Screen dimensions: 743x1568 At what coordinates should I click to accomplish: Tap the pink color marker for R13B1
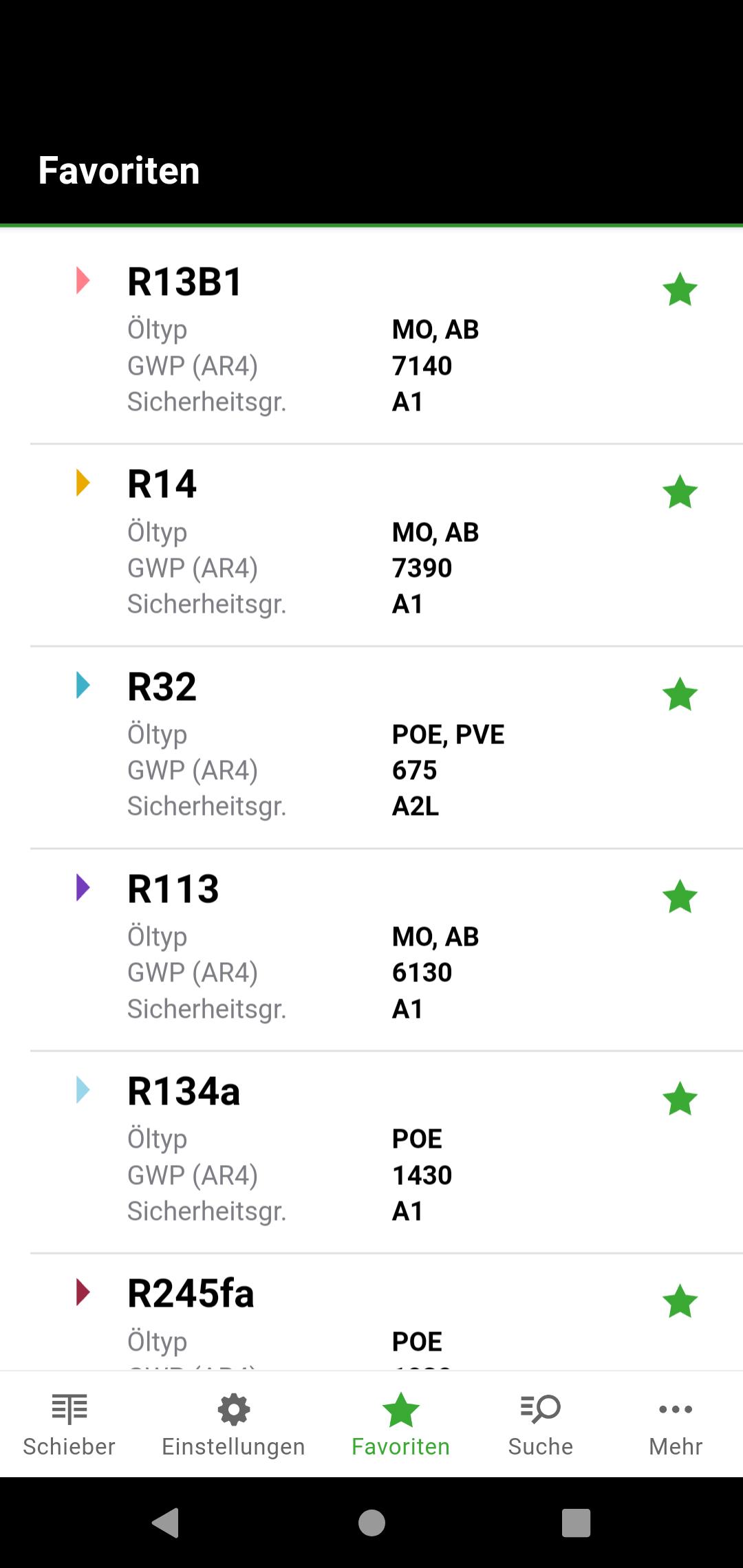(x=83, y=281)
